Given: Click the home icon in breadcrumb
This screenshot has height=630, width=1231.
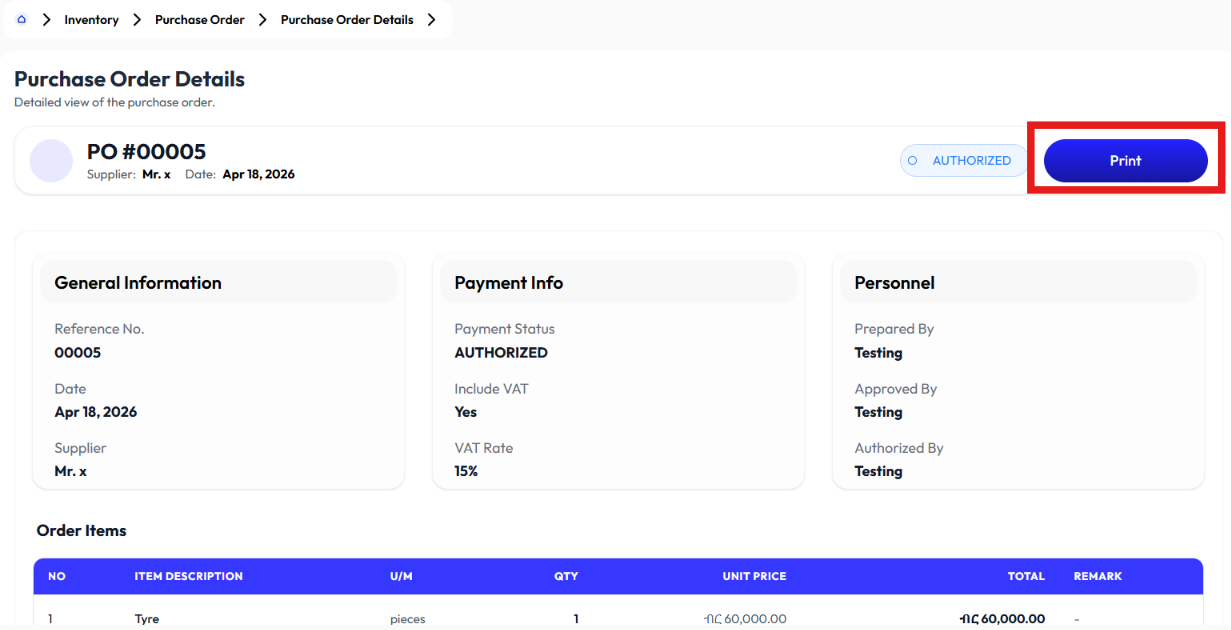Looking at the screenshot, I should 22,19.
